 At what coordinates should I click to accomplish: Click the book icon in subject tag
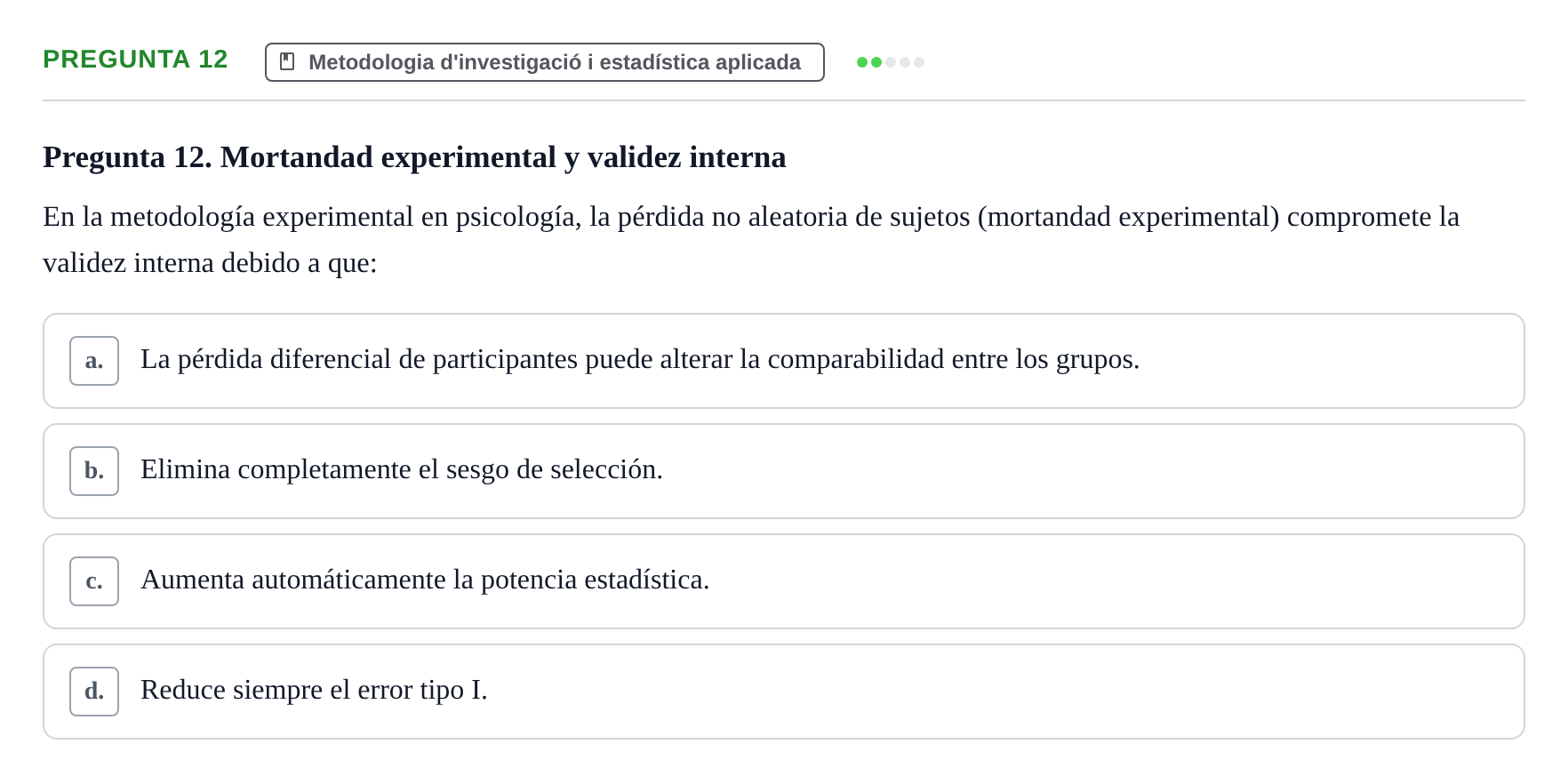(x=287, y=61)
